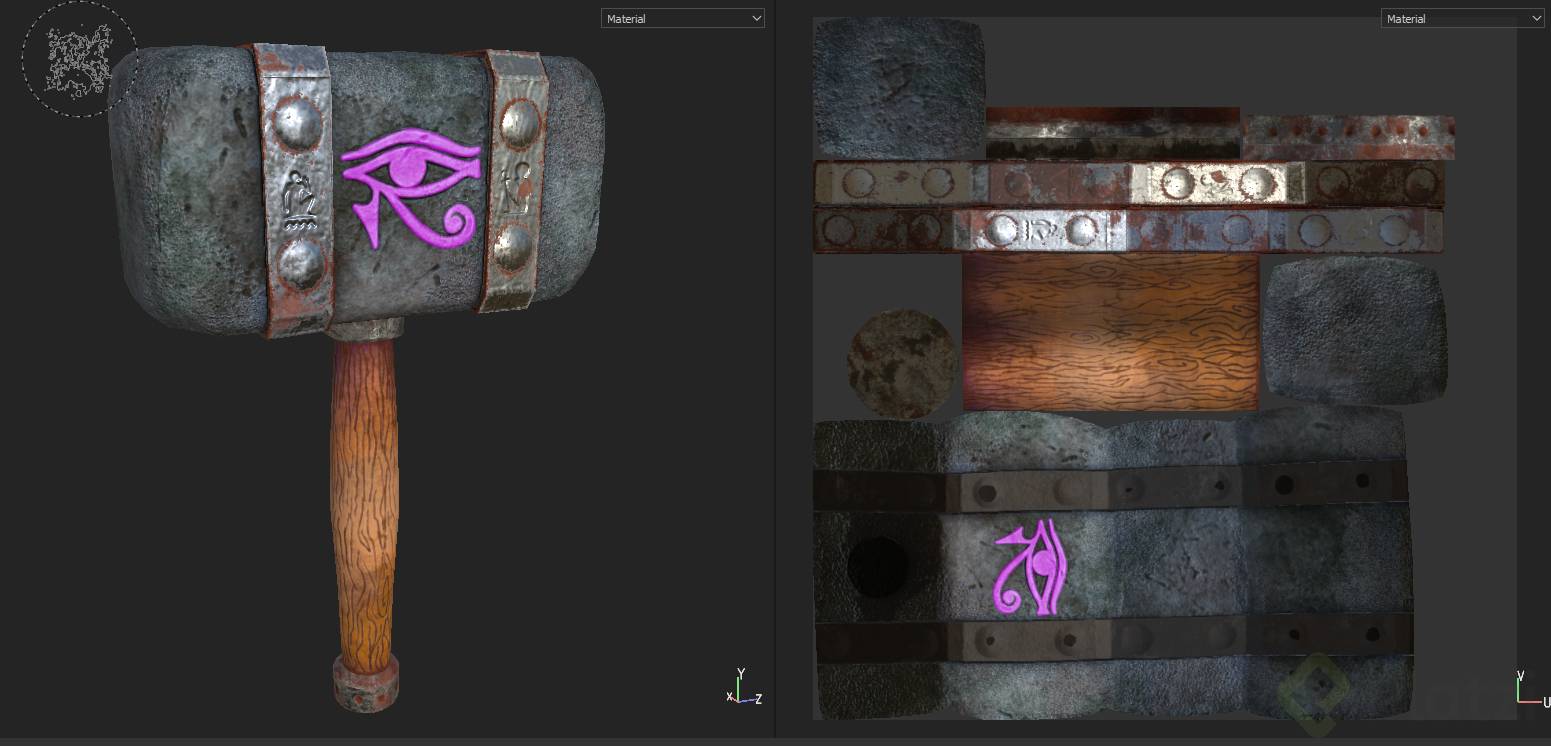Open the Material dropdown in the 3D viewport

coord(683,18)
